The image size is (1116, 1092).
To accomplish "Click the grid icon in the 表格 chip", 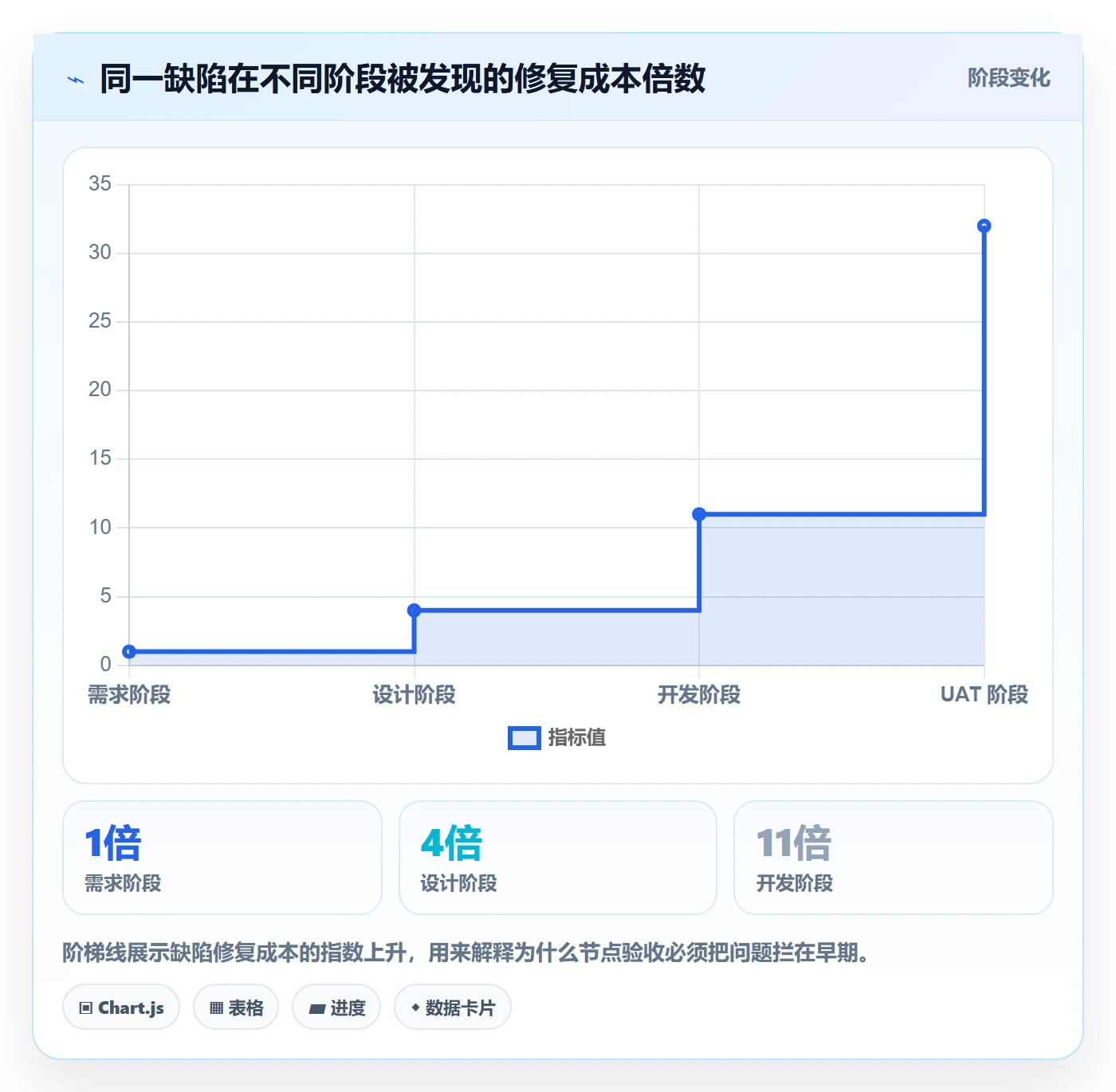I will 216,1008.
